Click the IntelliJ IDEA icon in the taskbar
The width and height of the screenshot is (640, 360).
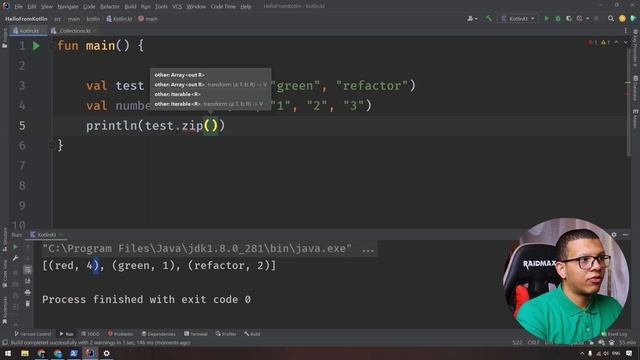point(90,353)
